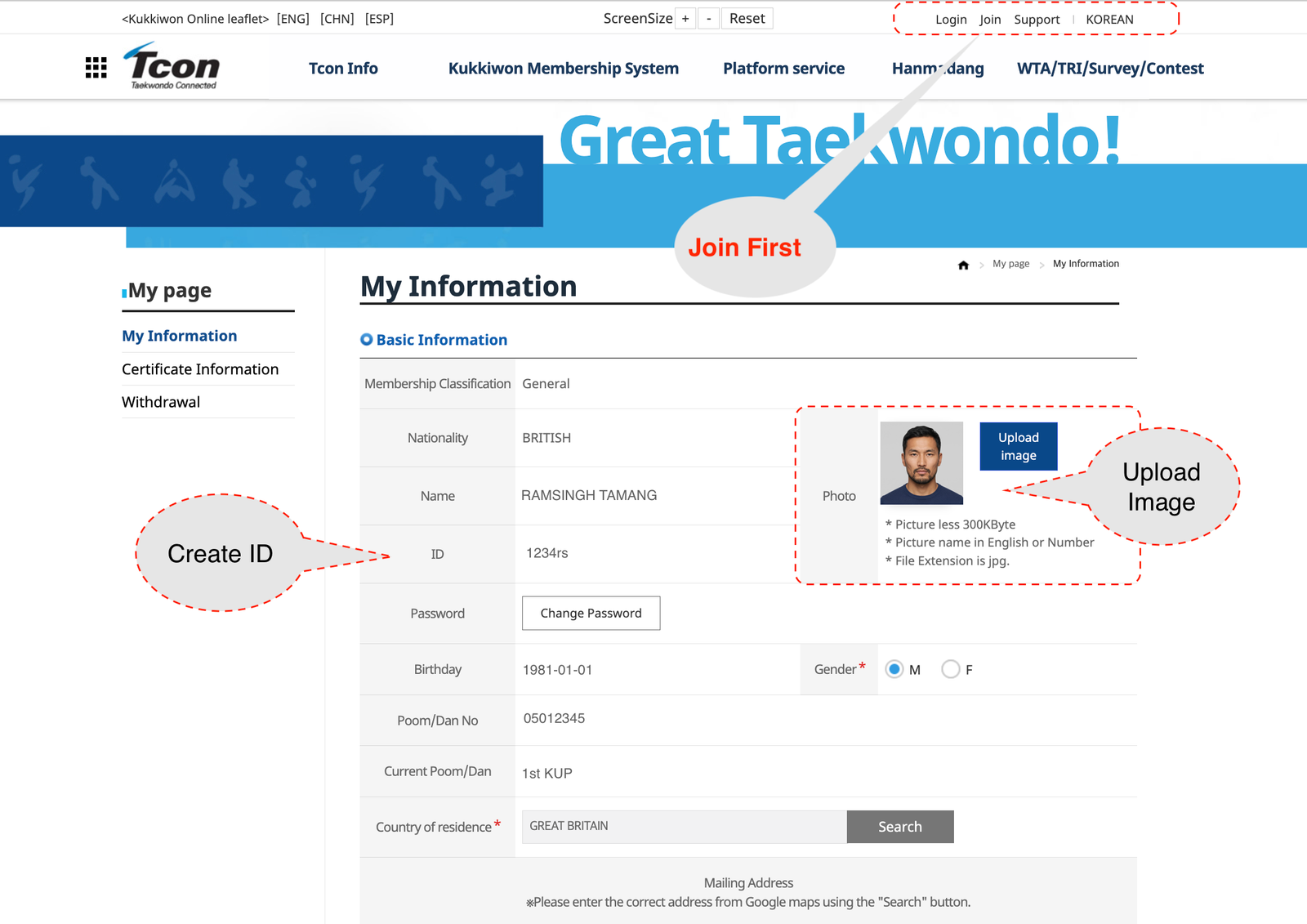Image resolution: width=1307 pixels, height=924 pixels.
Task: Click the Basic Information section heading
Action: (441, 340)
